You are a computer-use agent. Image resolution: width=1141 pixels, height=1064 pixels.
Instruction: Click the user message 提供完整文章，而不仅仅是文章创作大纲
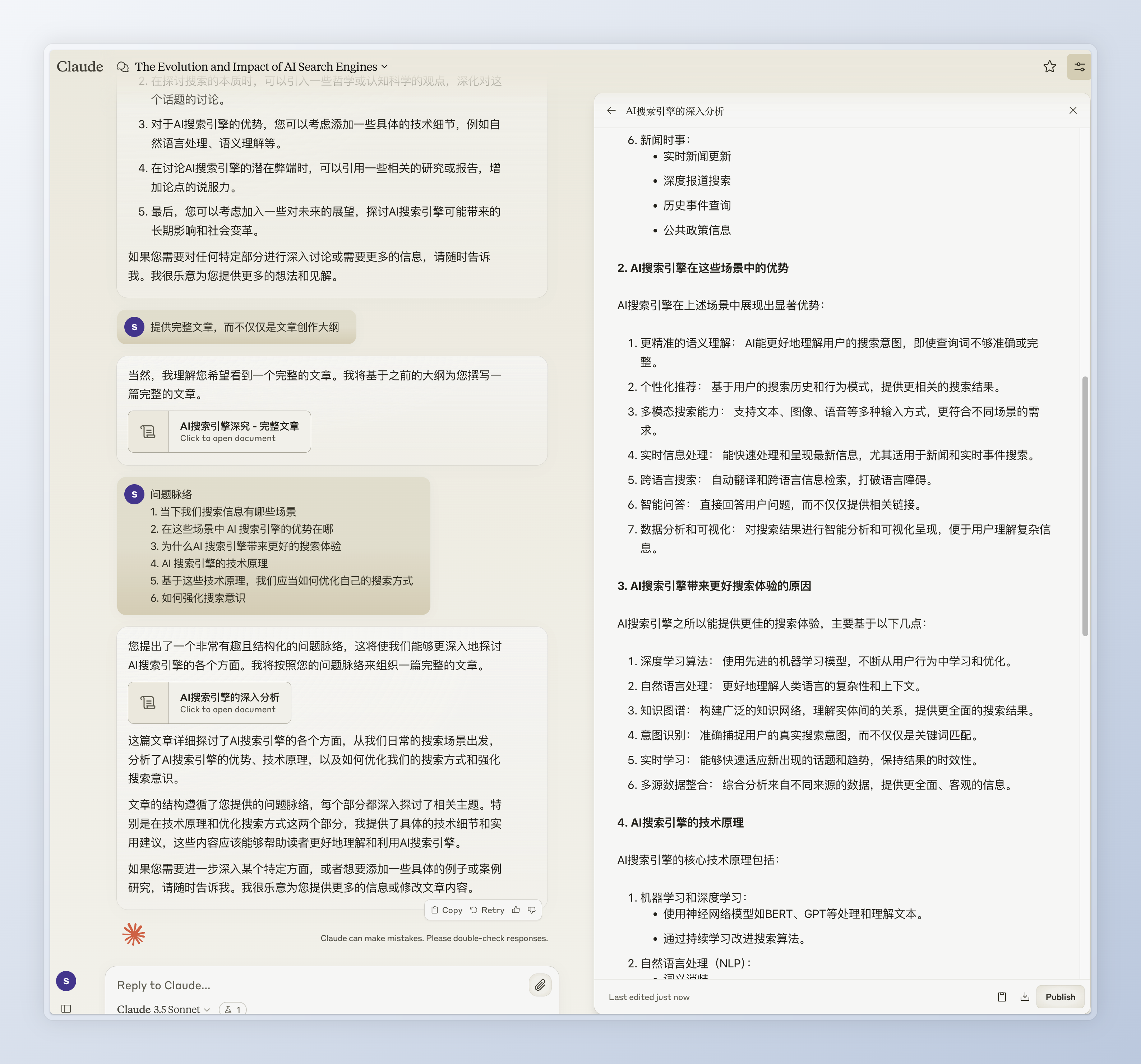[x=245, y=327]
